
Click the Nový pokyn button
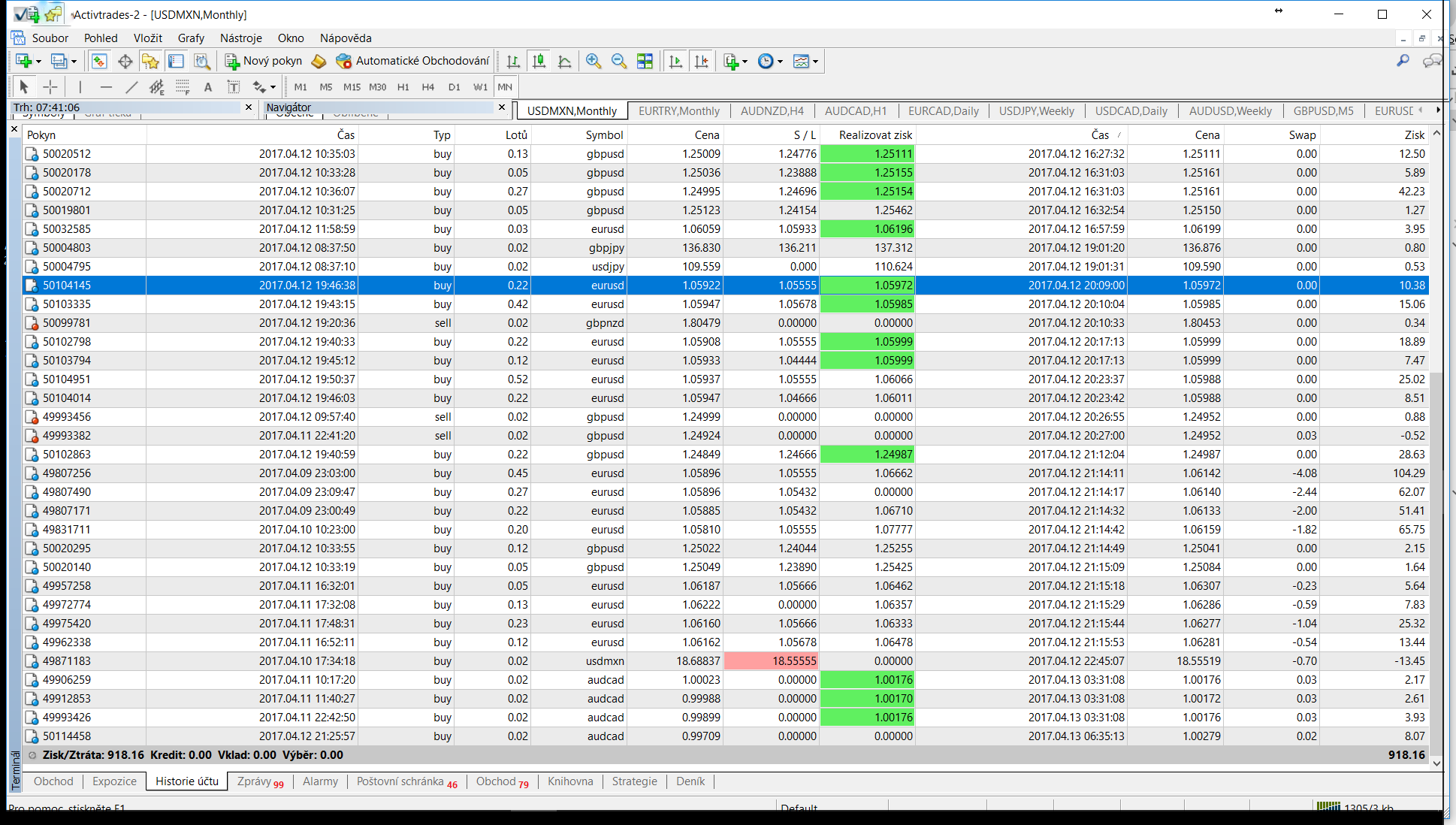pos(264,61)
